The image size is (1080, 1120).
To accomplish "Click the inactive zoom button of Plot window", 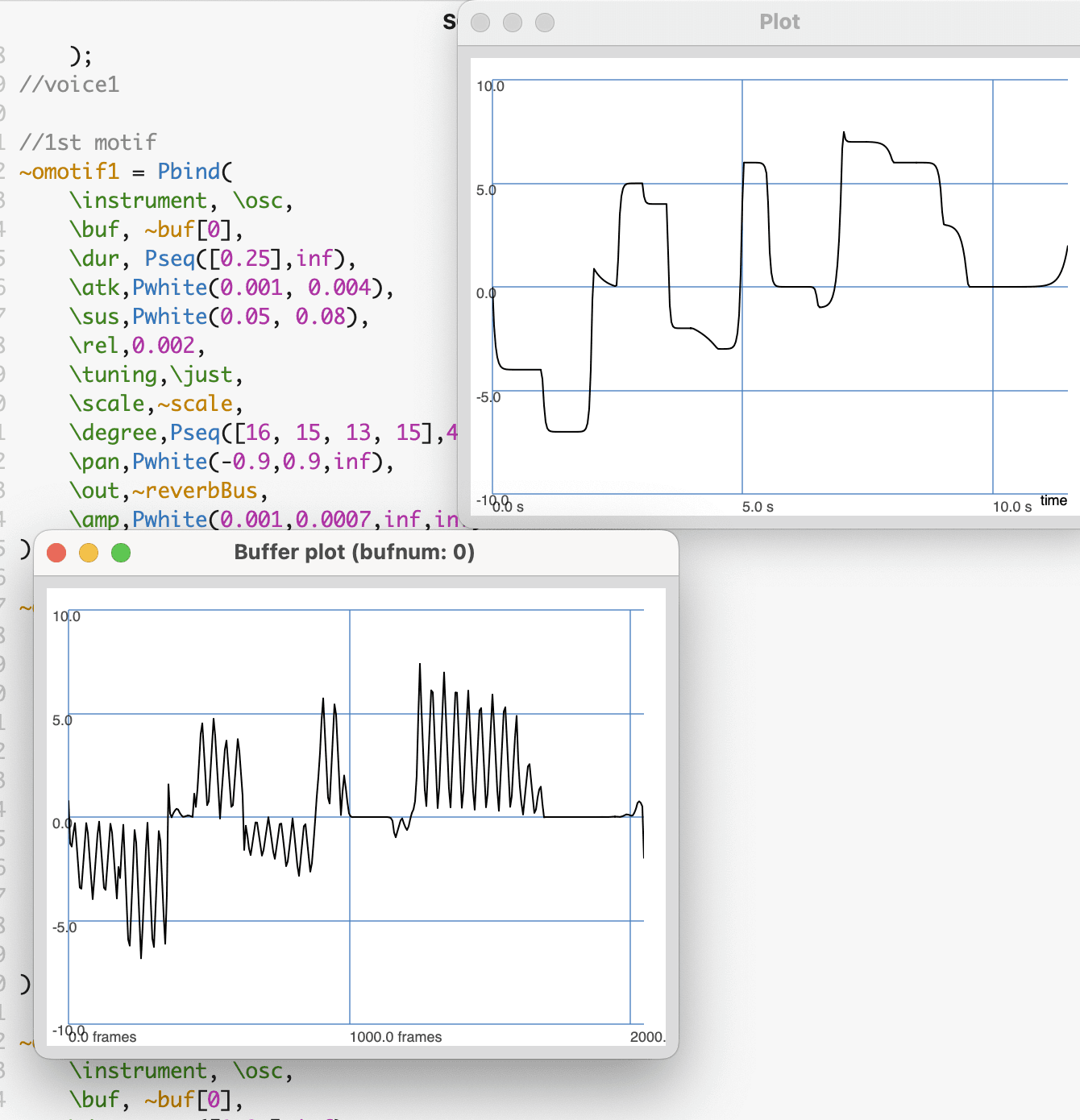I will click(545, 23).
